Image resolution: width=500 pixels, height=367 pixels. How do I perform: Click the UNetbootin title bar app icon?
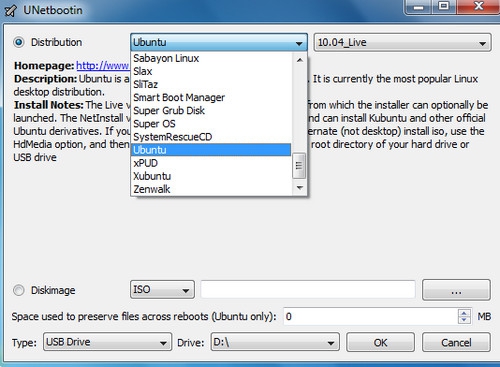pos(10,10)
